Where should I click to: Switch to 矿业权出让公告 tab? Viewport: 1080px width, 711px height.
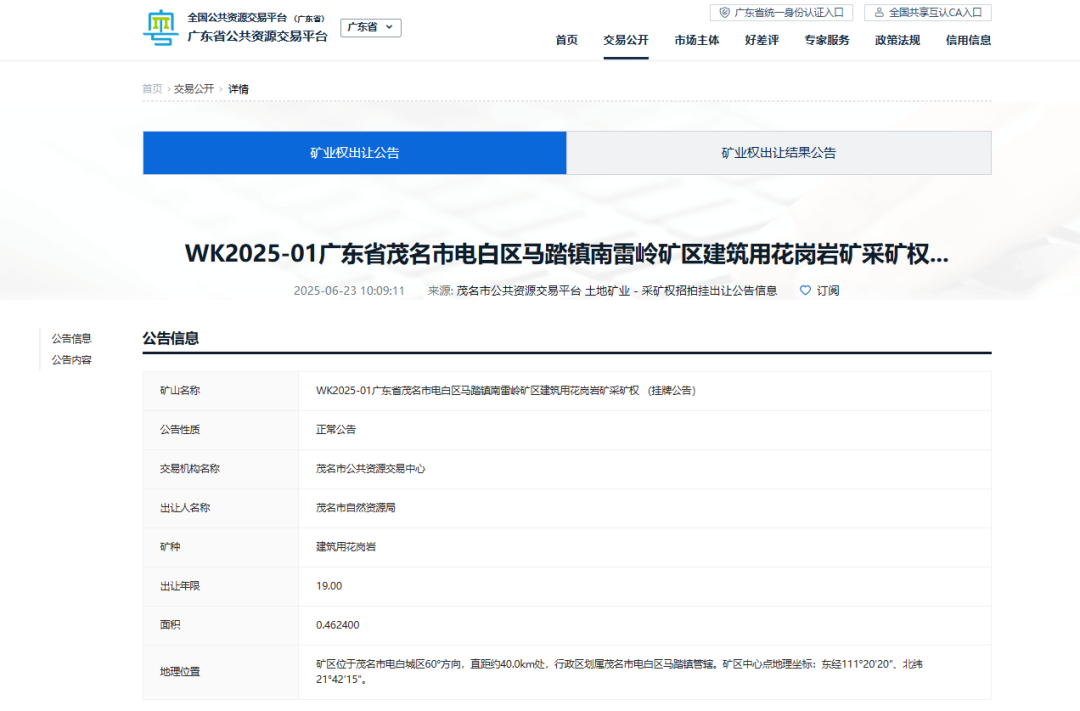[x=355, y=153]
